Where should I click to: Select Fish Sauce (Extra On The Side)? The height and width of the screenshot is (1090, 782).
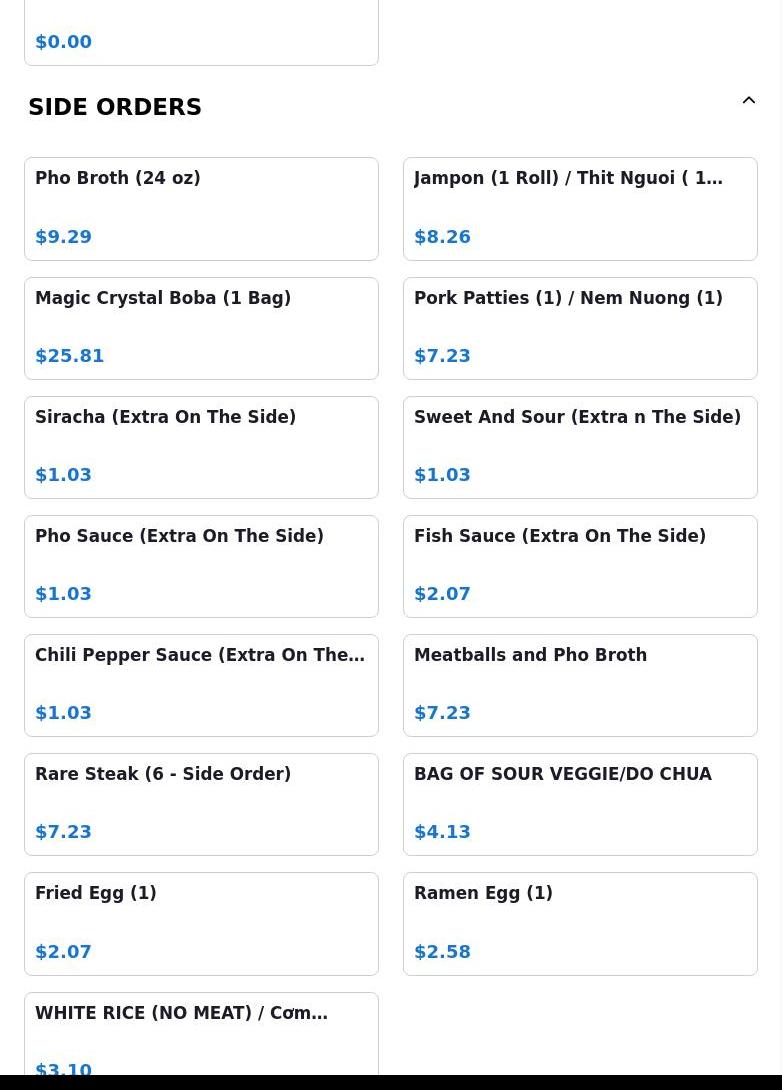coord(580,566)
